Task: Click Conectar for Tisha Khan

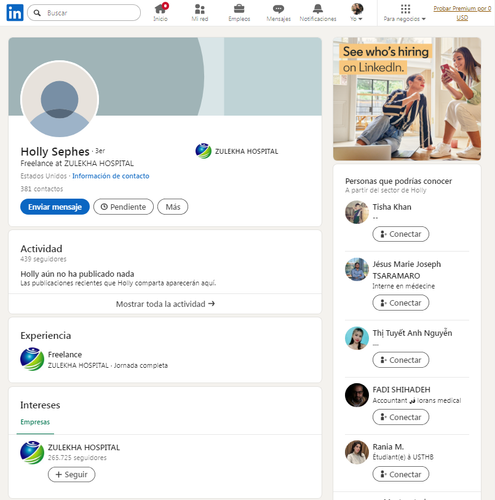Action: 401,234
